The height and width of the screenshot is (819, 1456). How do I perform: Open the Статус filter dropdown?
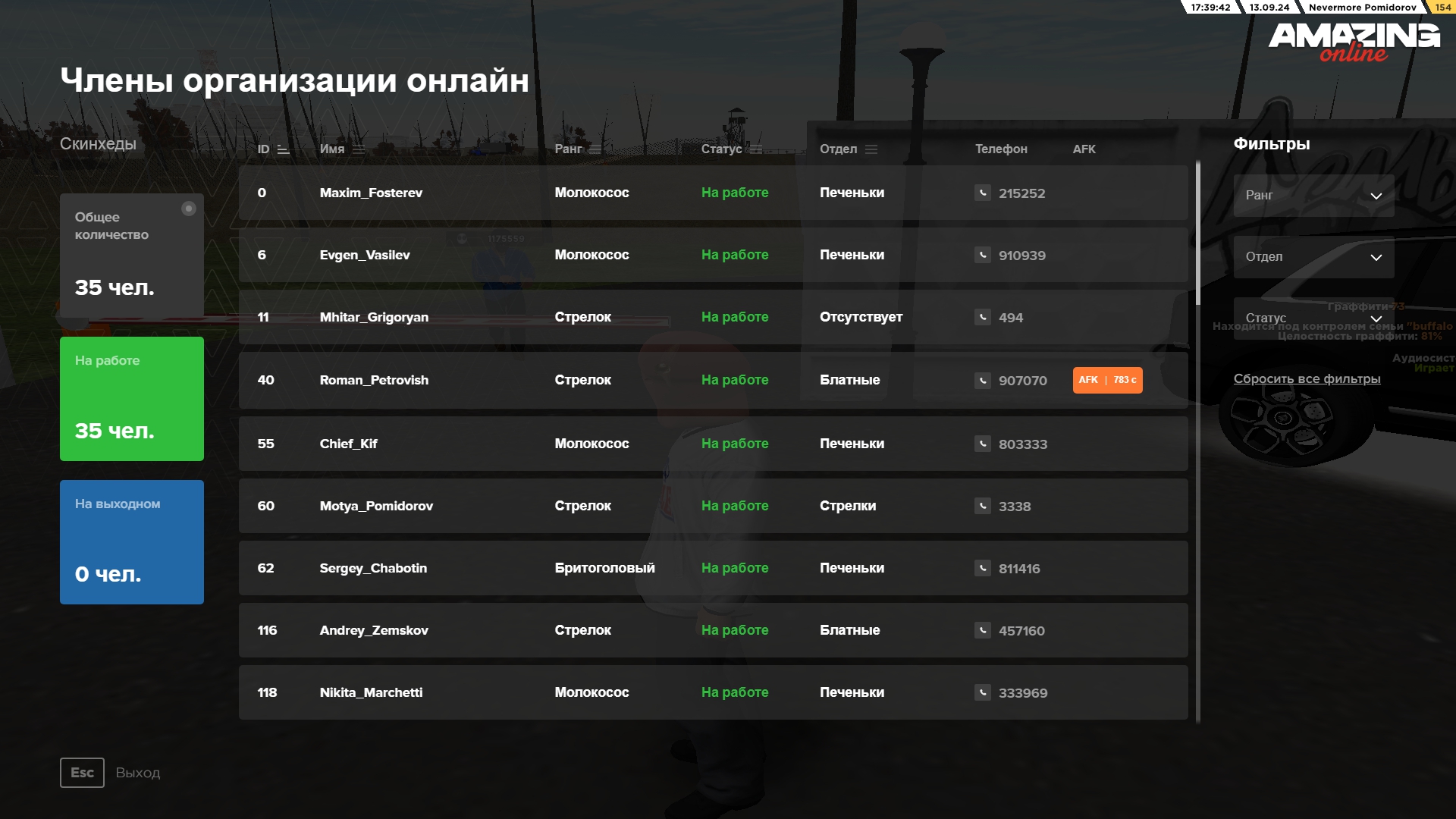coord(1313,318)
